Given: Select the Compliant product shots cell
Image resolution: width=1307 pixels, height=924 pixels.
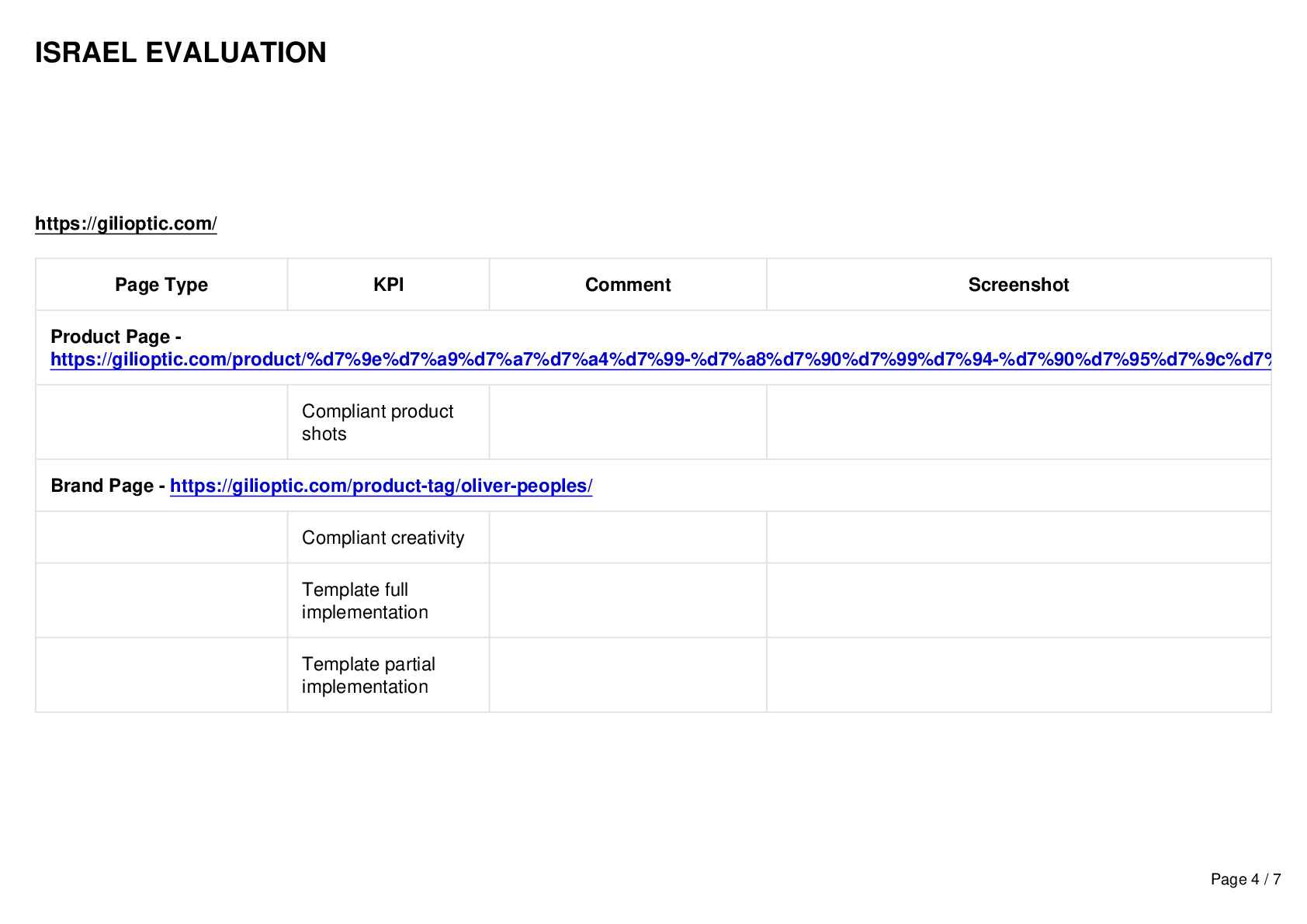Looking at the screenshot, I should (x=388, y=422).
